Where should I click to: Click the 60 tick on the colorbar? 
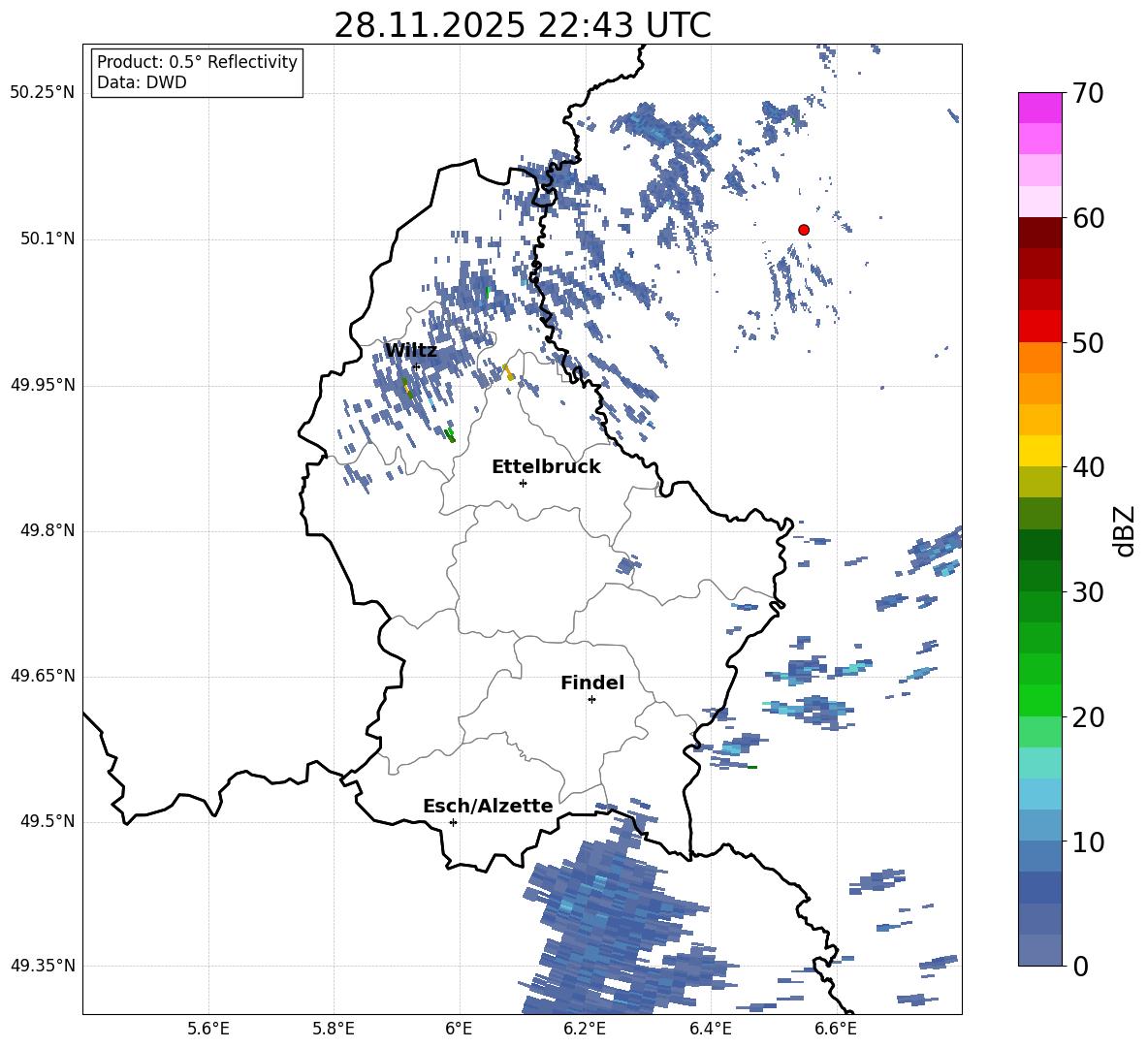point(1087,218)
